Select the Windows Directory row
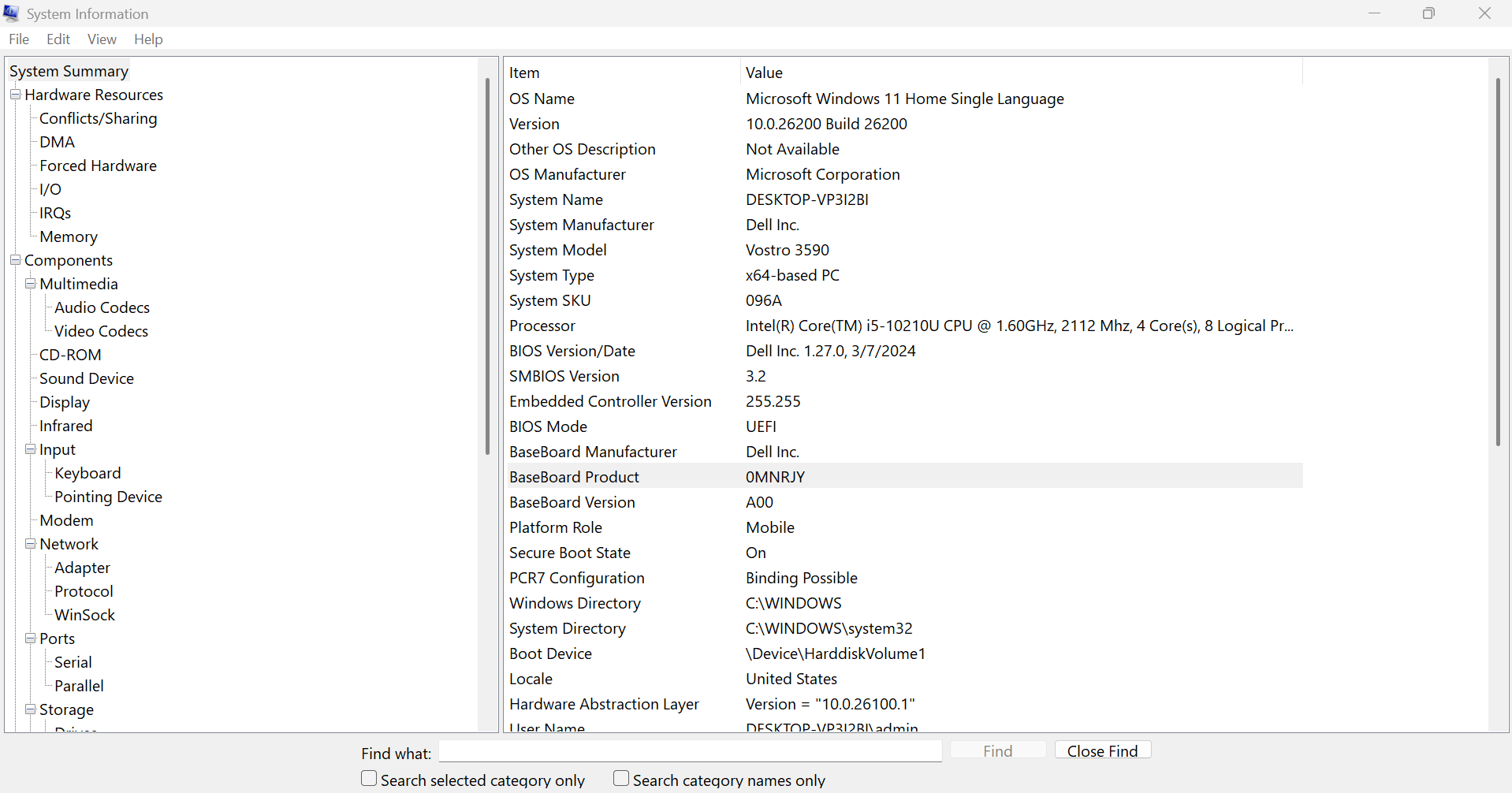 [904, 603]
